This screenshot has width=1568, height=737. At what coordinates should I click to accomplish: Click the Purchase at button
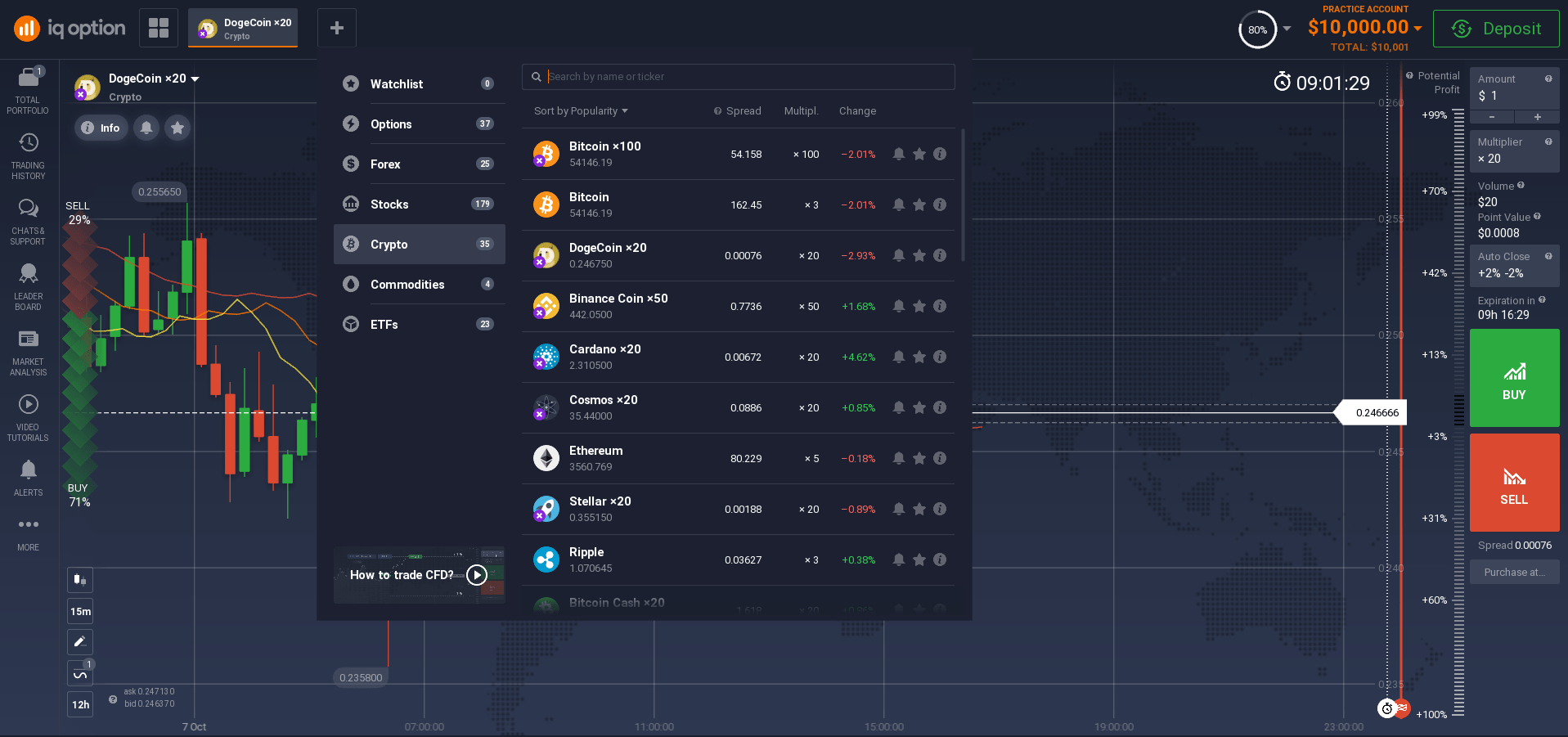[1514, 572]
